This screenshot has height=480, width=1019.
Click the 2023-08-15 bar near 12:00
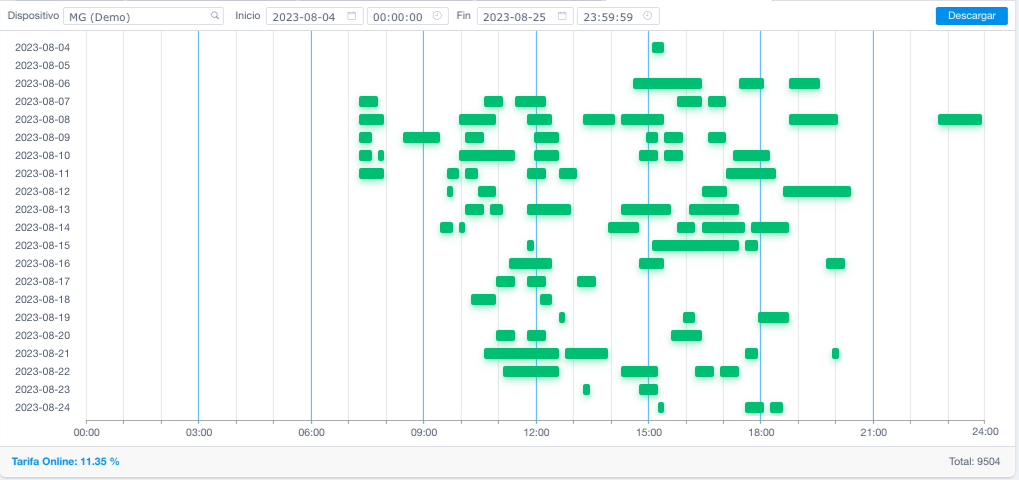tap(530, 245)
